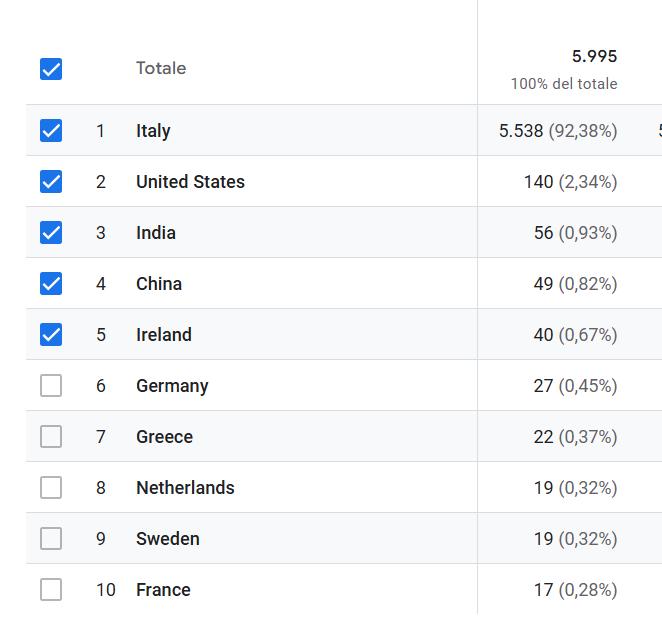Click India's 56 (0,93%) value cell

tap(575, 233)
